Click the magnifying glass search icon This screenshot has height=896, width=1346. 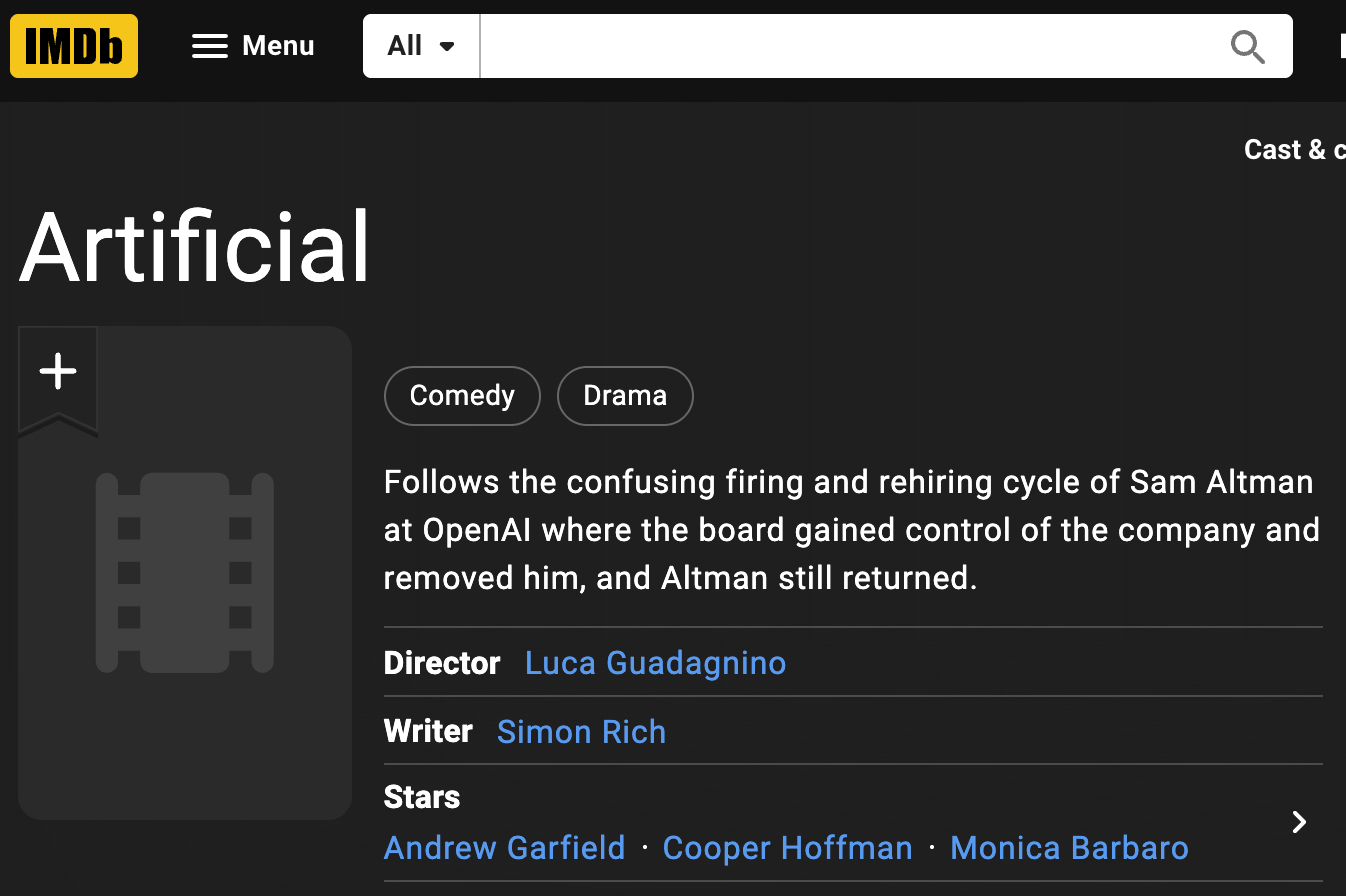pyautogui.click(x=1247, y=46)
